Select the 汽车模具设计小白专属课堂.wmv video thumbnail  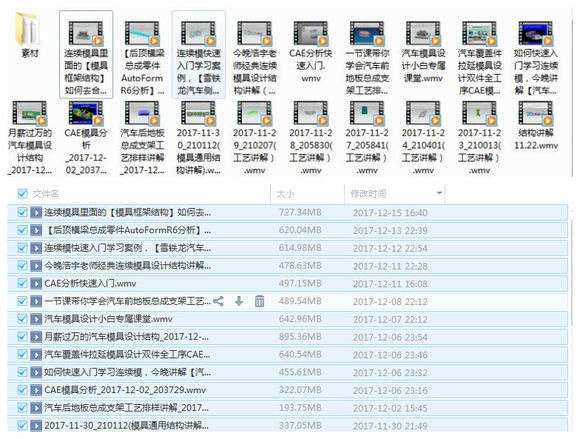coord(423,33)
